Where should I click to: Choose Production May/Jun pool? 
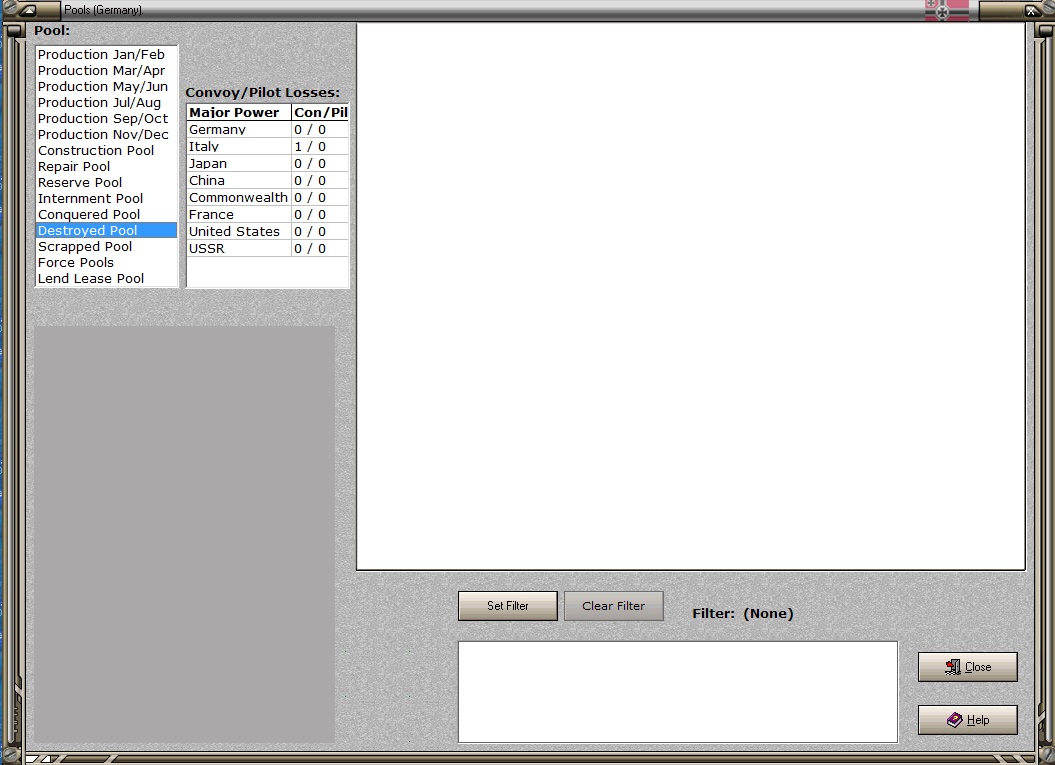(x=106, y=87)
